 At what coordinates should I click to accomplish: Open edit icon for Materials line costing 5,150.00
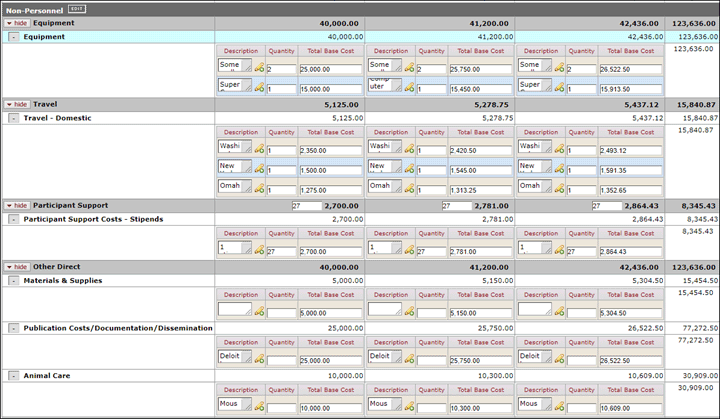tap(409, 311)
